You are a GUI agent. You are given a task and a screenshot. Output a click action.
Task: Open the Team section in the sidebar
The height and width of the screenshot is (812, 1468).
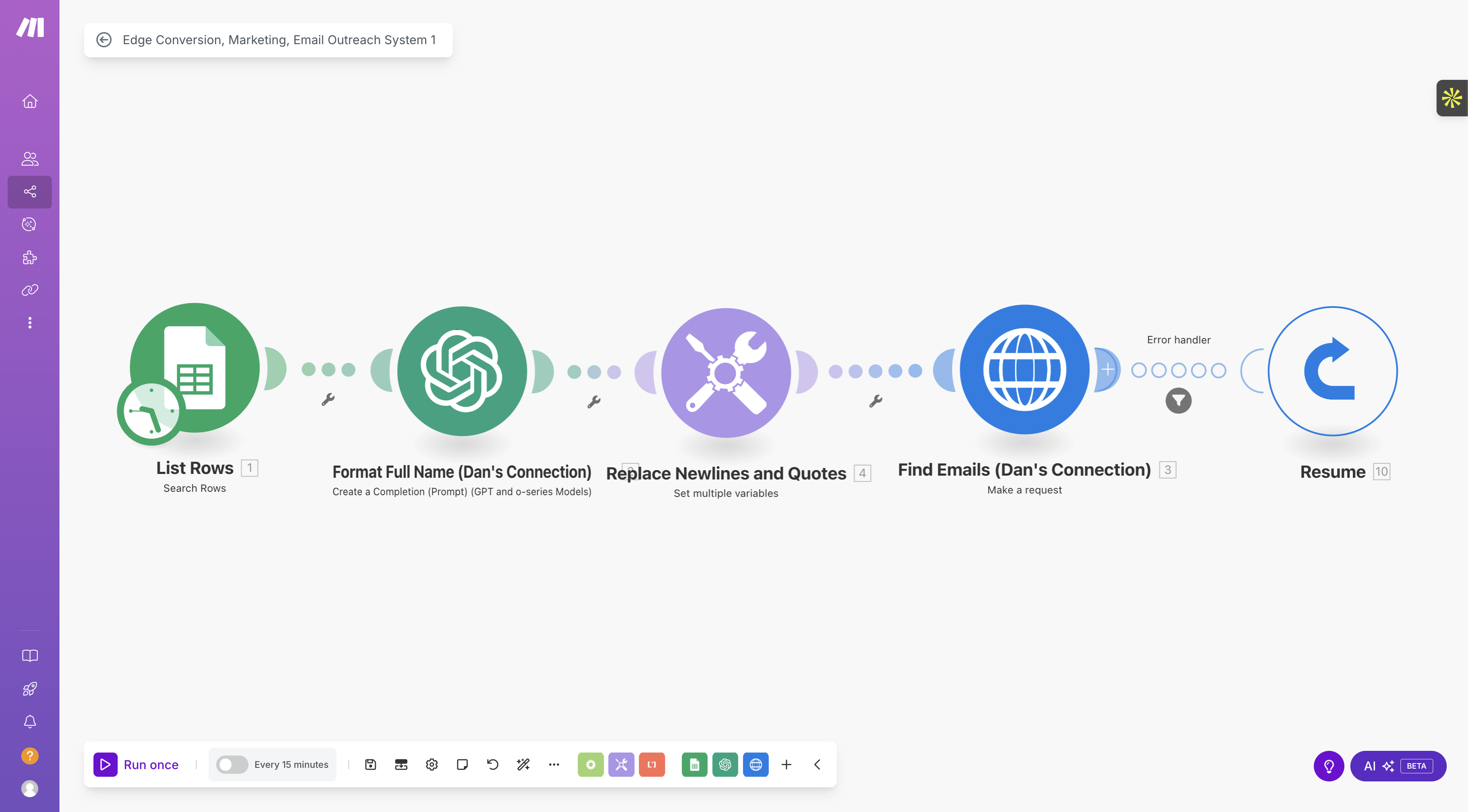click(x=29, y=158)
